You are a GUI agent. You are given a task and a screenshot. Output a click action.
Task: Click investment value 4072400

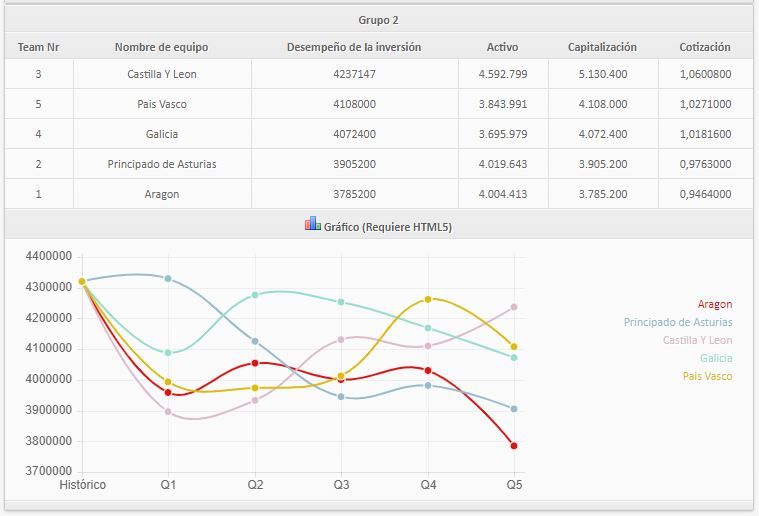click(x=355, y=134)
